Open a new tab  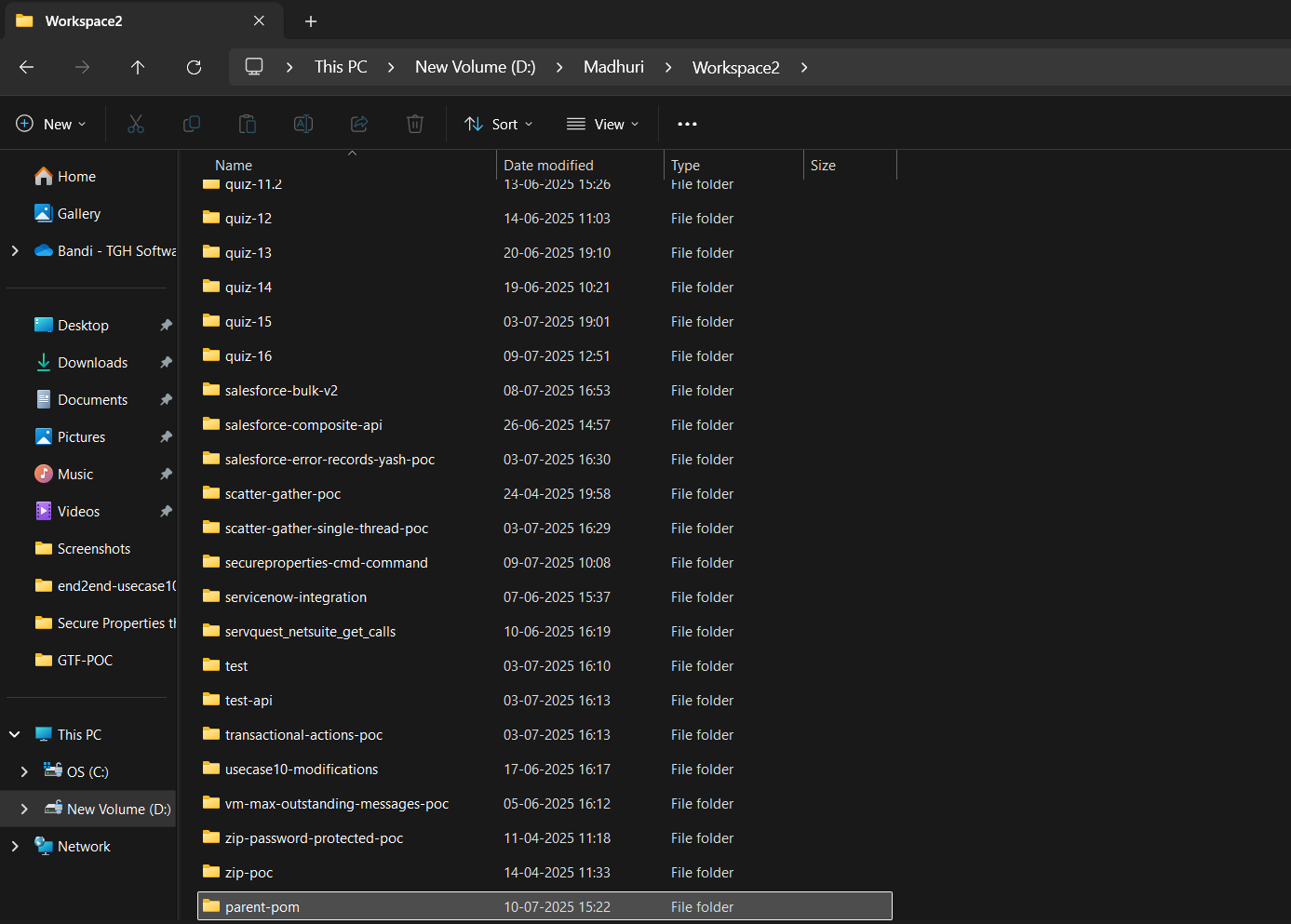(310, 20)
